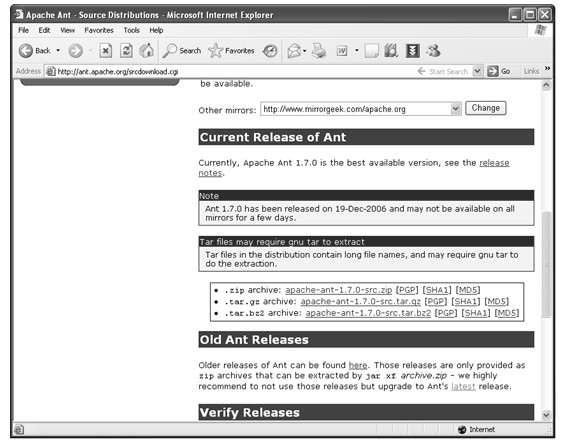
Task: Open MD5 checksum for the zip archive
Action: click(467, 290)
